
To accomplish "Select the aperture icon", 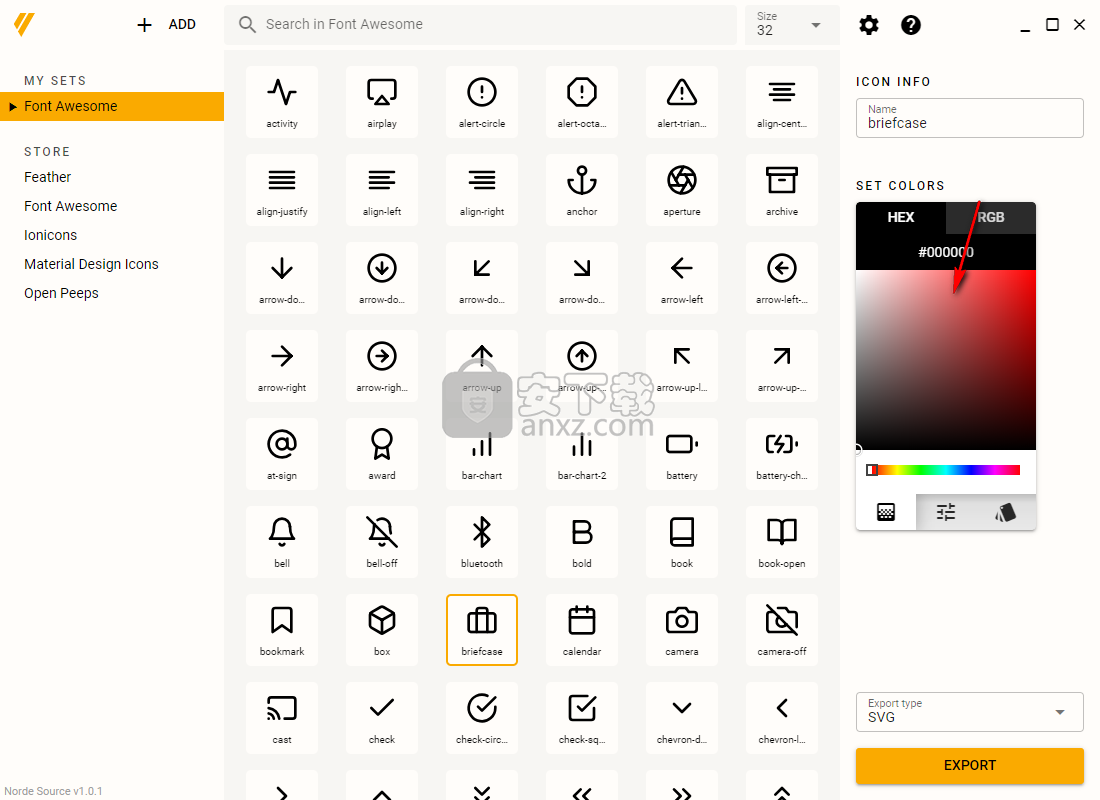I will point(682,189).
